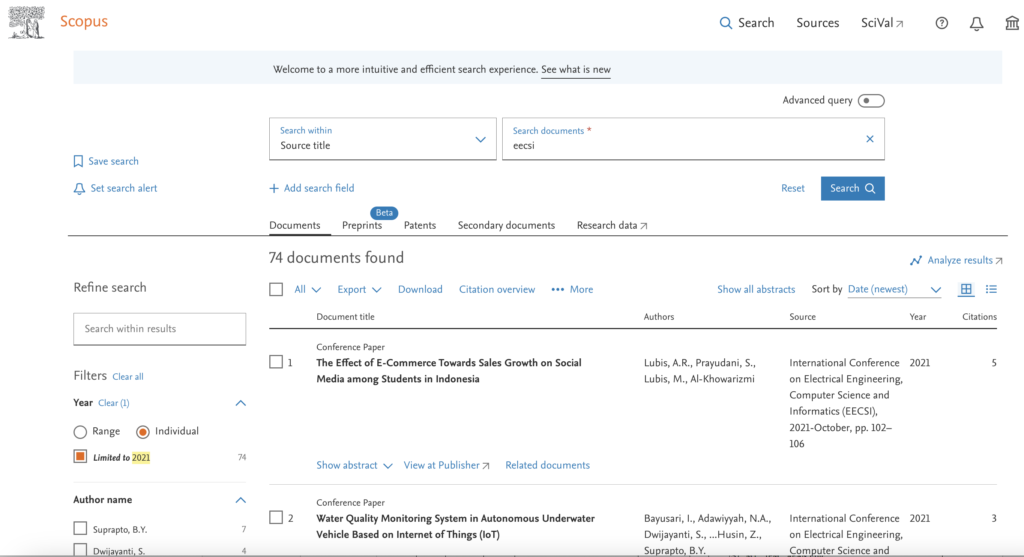
Task: Clear the search documents field with X
Action: tap(869, 139)
